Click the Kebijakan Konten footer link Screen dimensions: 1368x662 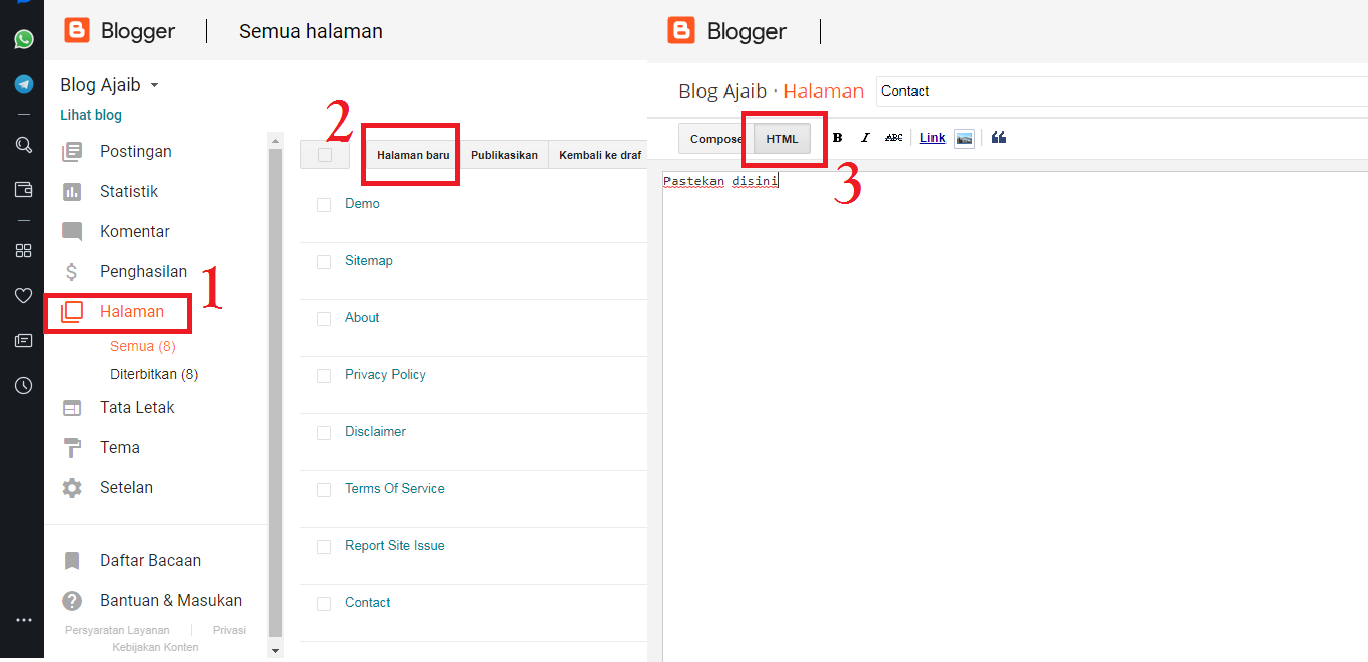[155, 647]
